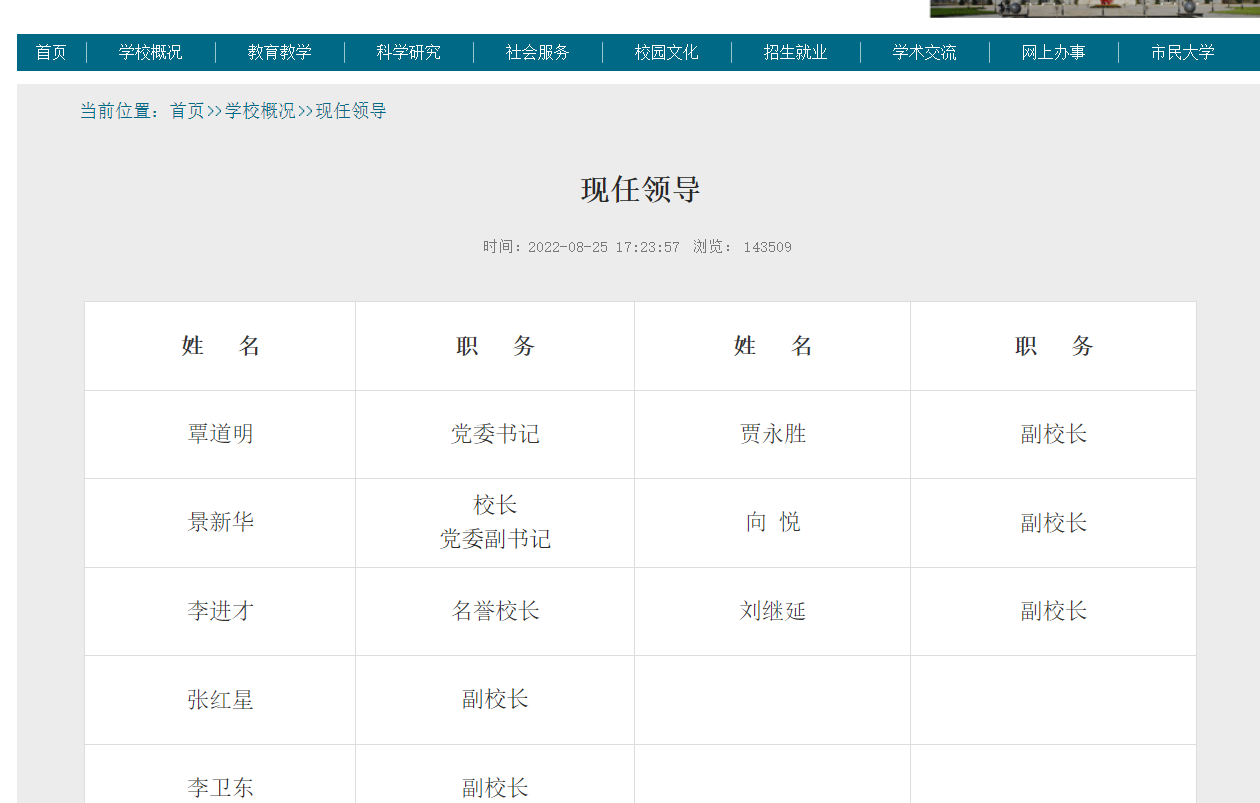Follow the 学校概况 breadcrumb link
The width and height of the screenshot is (1260, 803).
point(260,111)
